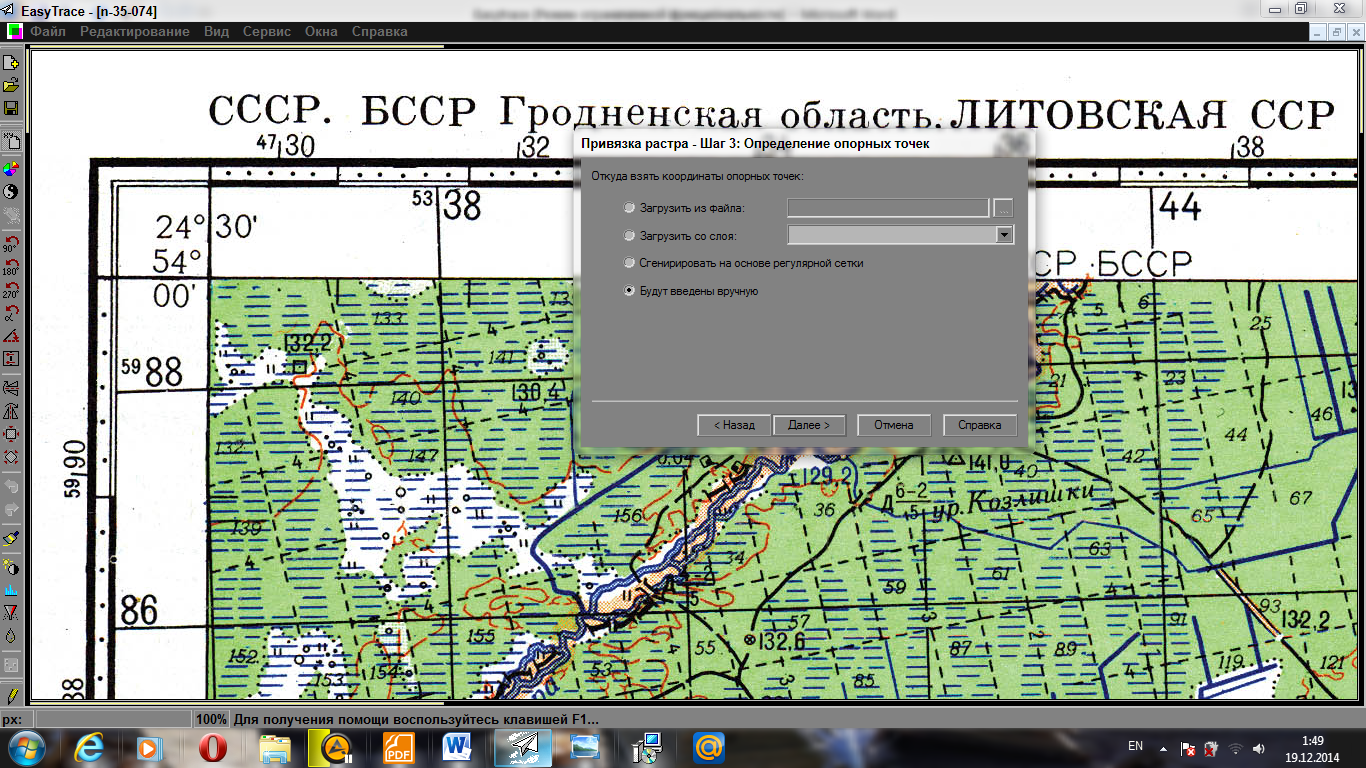The image size is (1366, 768).
Task: Open the Файл menu
Action: [x=48, y=32]
